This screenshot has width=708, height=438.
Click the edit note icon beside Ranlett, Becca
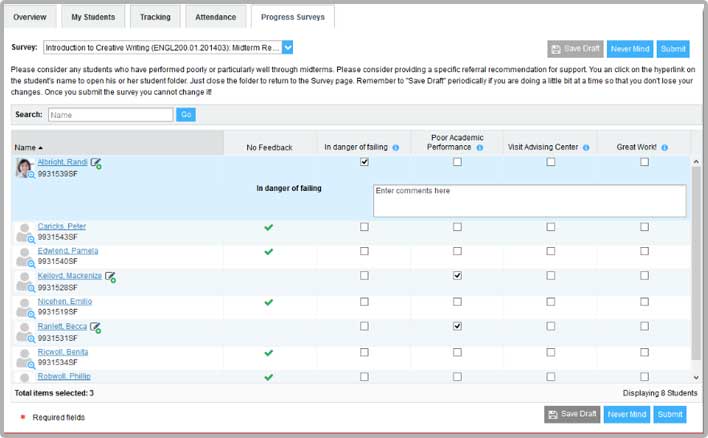95,327
